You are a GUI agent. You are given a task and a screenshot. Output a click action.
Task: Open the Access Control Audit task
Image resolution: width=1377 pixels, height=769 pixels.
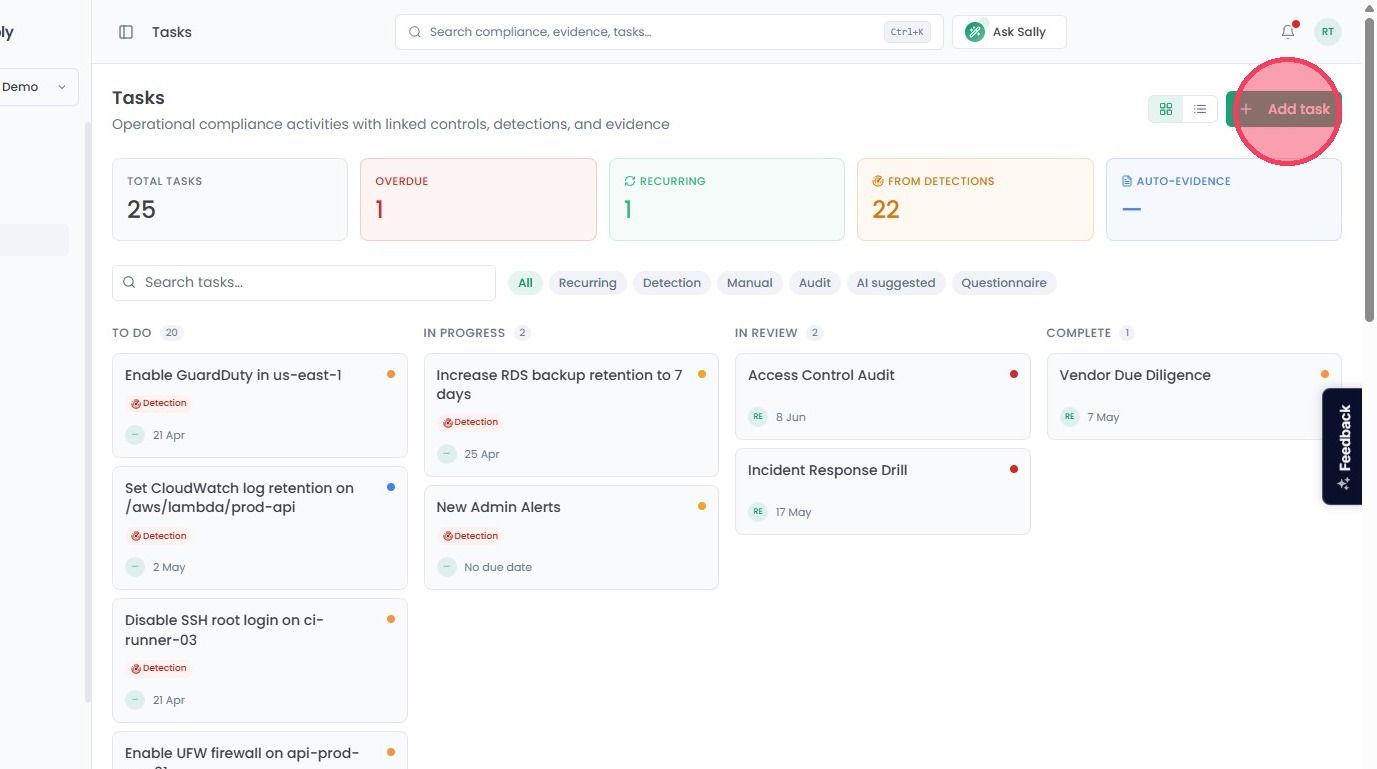click(883, 396)
